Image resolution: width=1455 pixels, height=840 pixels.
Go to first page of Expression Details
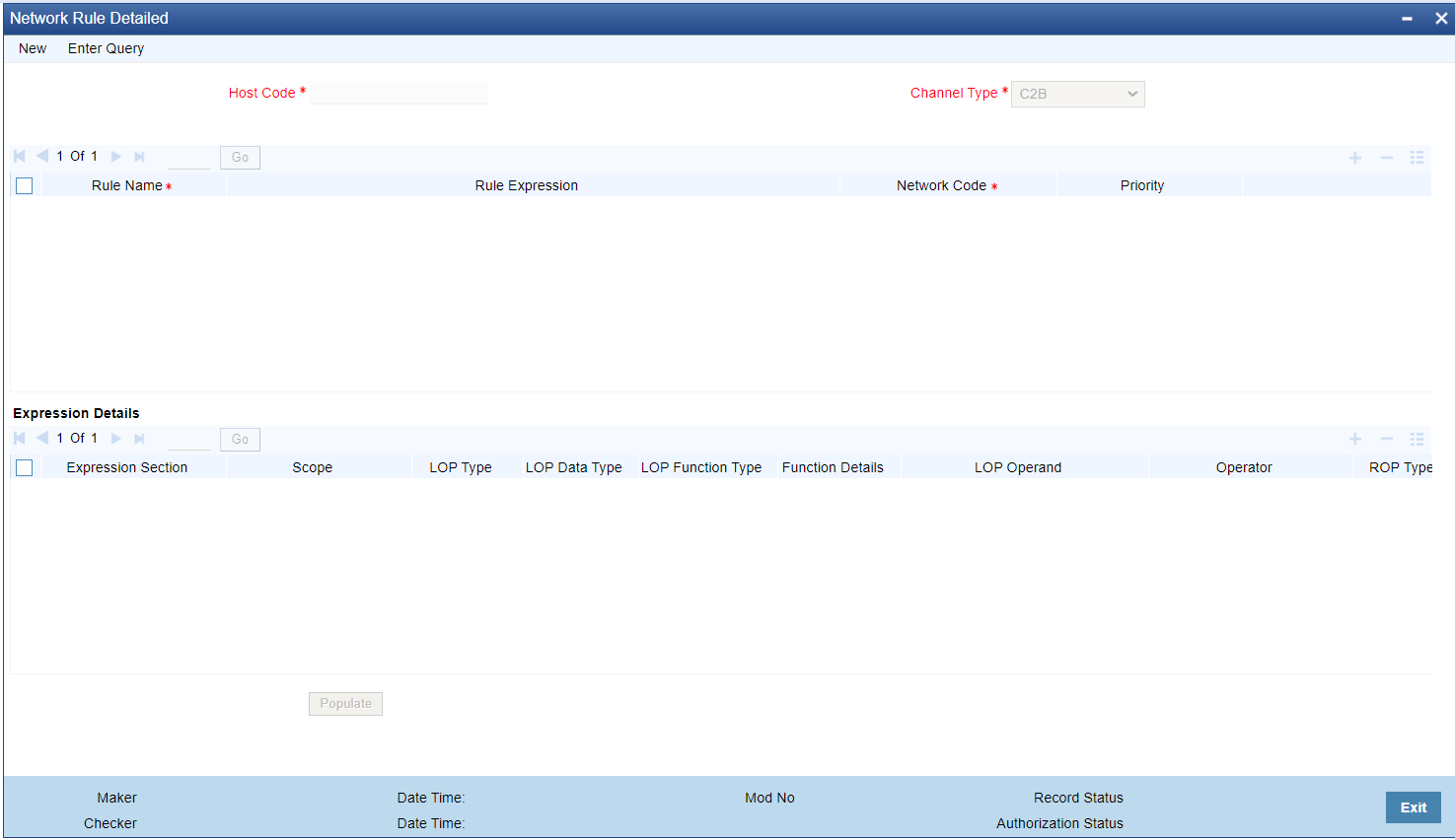pyautogui.click(x=20, y=439)
